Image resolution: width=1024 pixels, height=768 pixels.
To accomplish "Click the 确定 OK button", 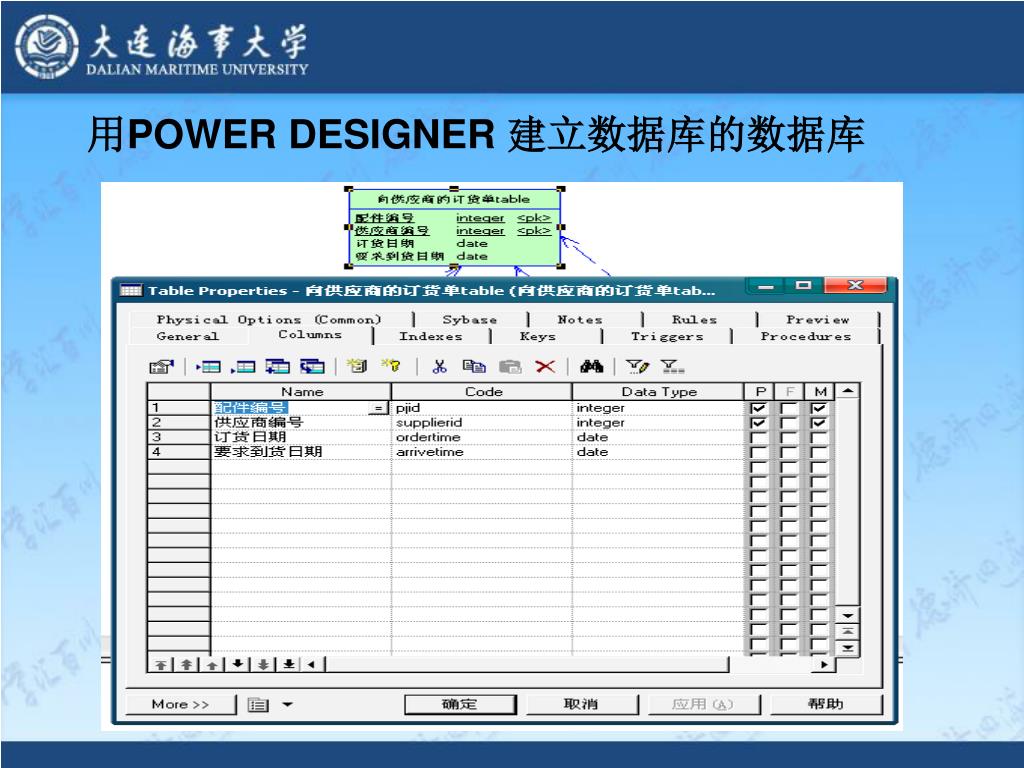I will click(x=460, y=705).
